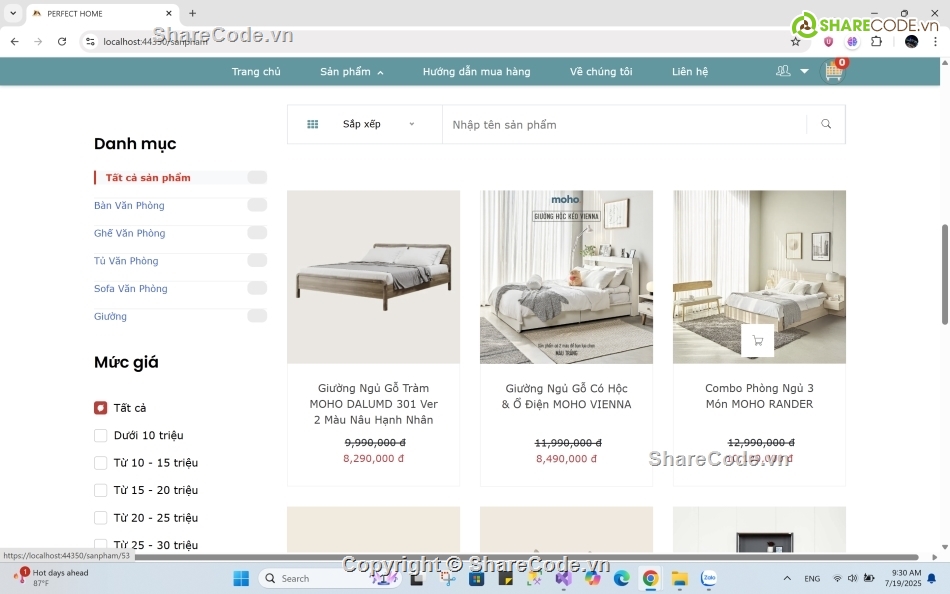This screenshot has width=950, height=594.
Task: Open the notification bell in system tray
Action: [932, 578]
